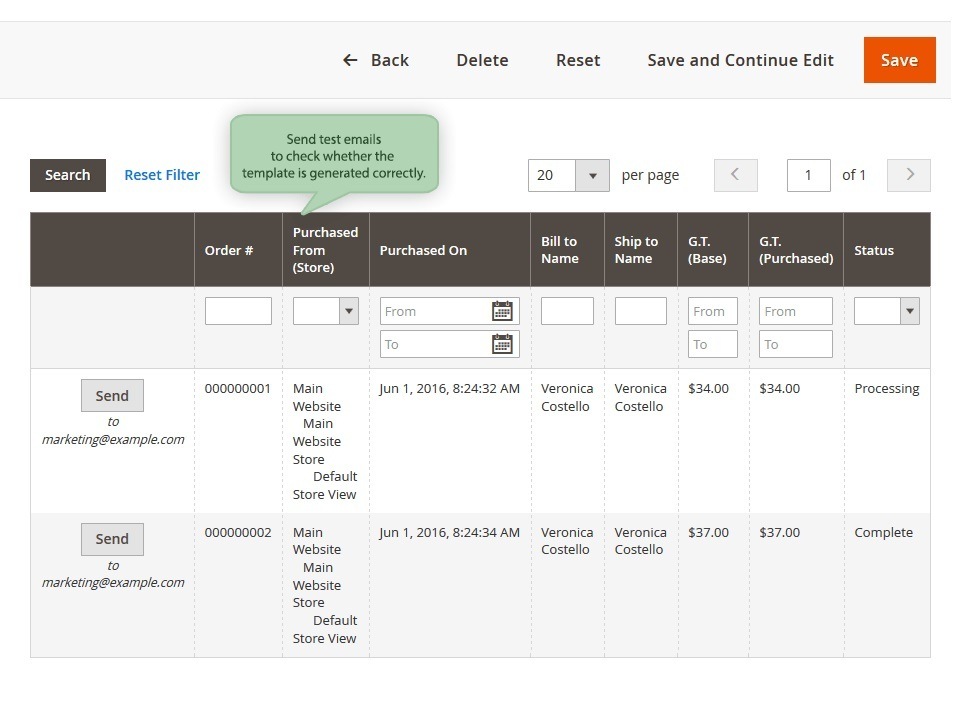This screenshot has height=704, width=960.
Task: Send test email for order 000000001
Action: [x=112, y=395]
